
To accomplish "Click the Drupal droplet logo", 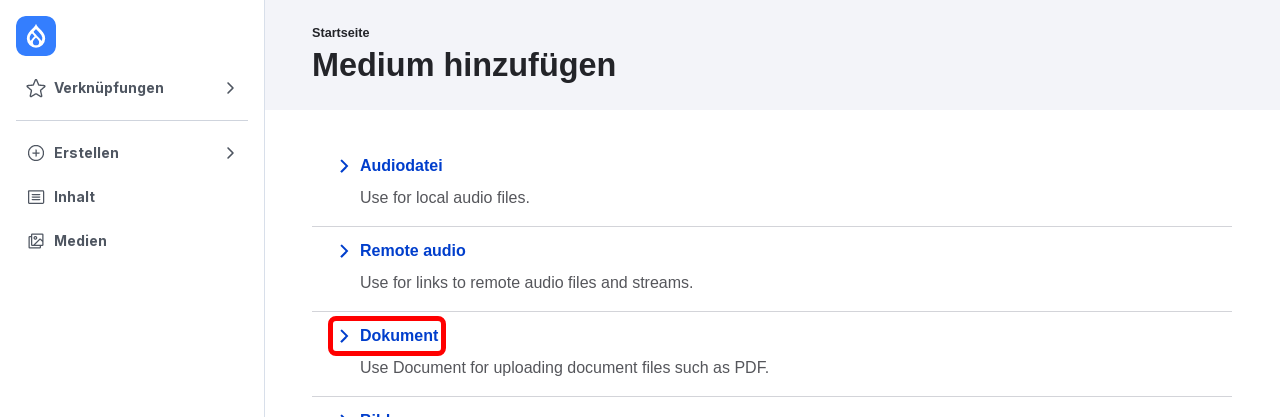I will [36, 36].
